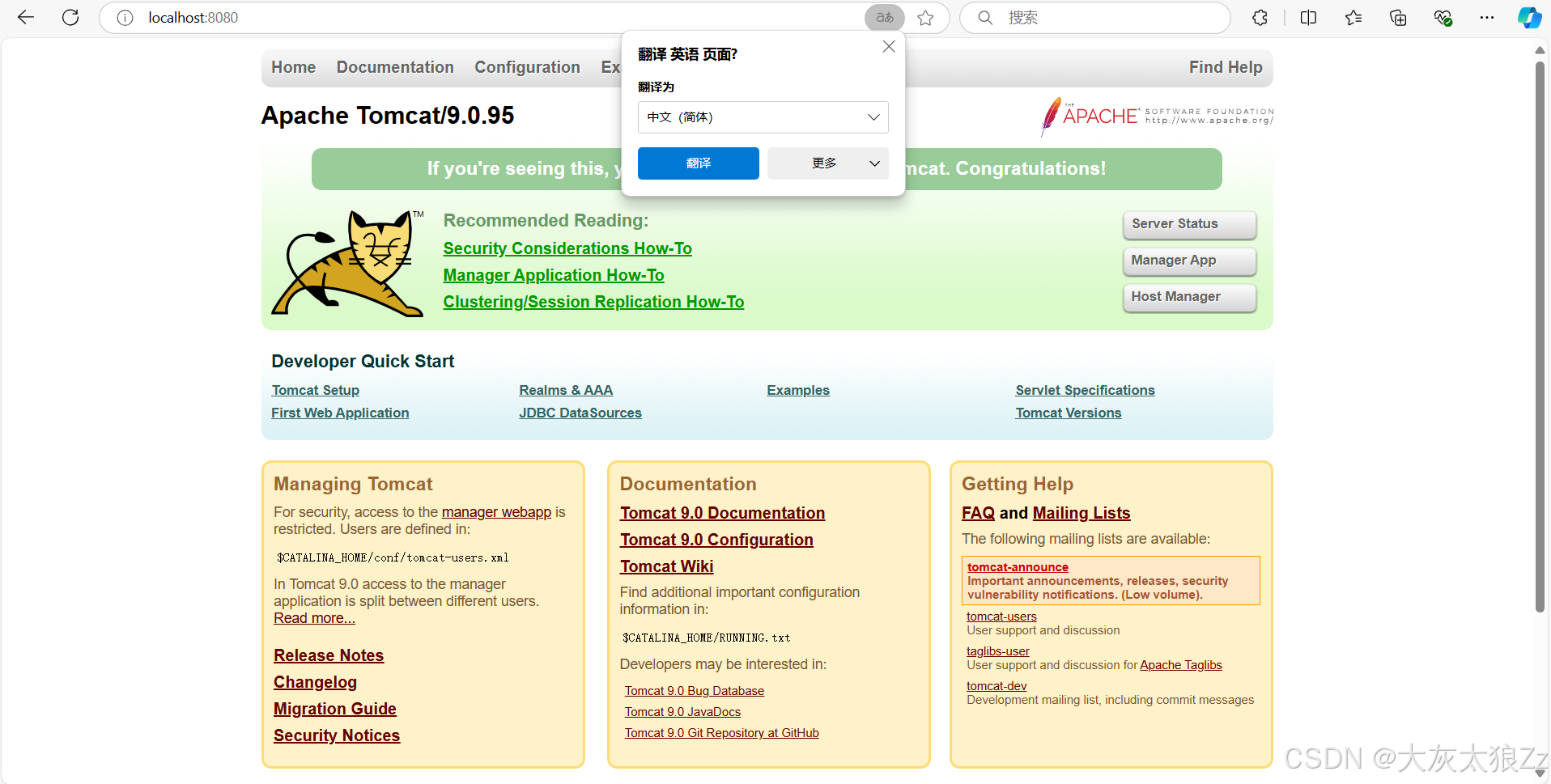
Task: Open target language dropdown 中文 (简体)
Action: (x=763, y=117)
